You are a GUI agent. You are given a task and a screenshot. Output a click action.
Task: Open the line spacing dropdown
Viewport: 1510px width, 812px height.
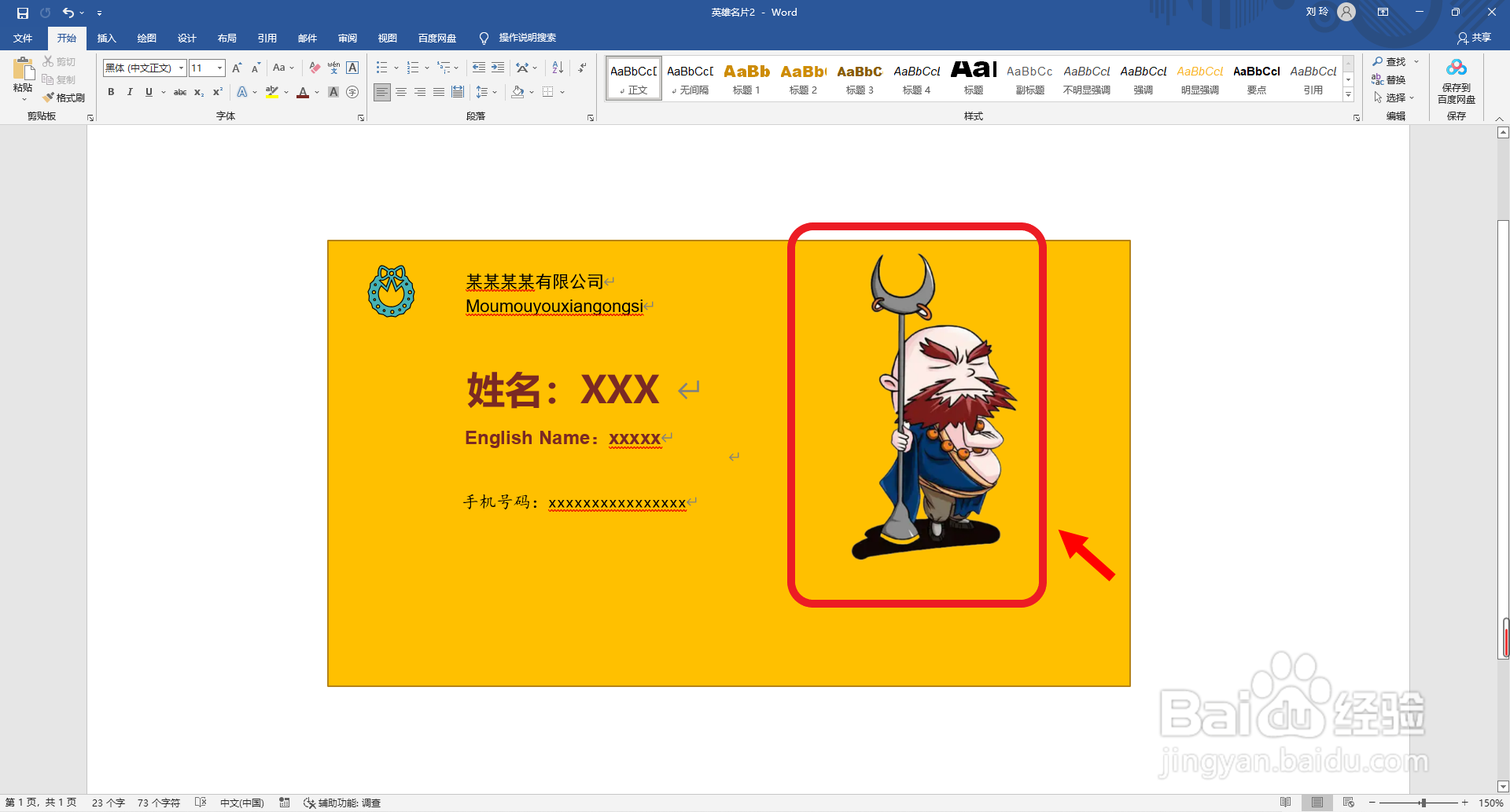[x=486, y=92]
